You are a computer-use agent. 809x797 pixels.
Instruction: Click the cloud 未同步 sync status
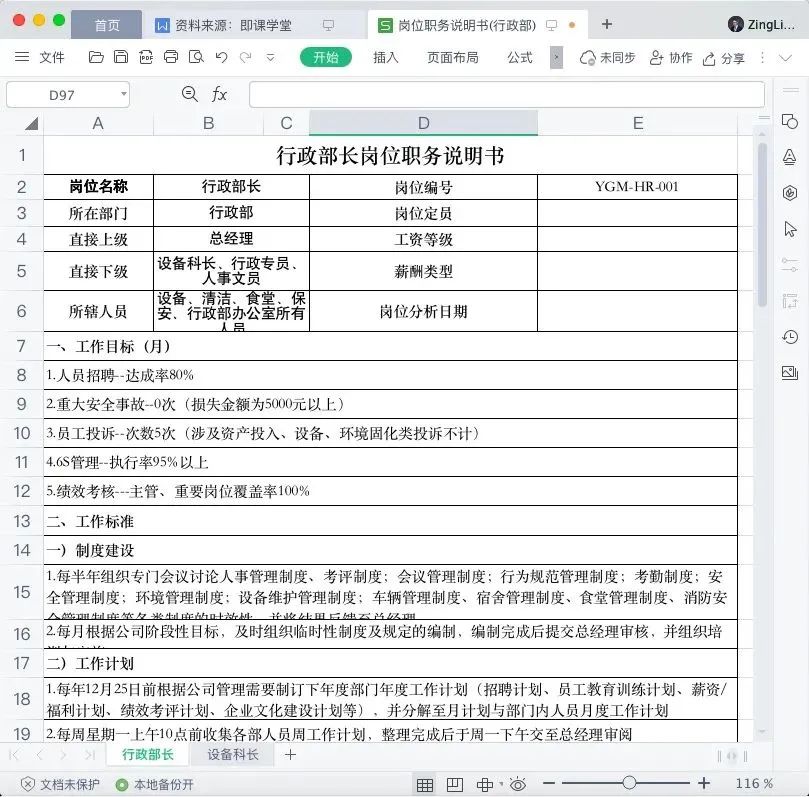[607, 58]
